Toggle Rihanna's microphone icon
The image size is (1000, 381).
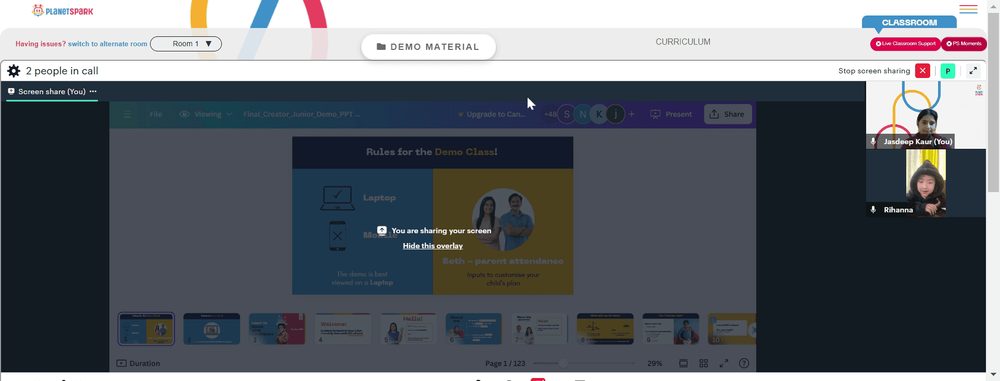[x=874, y=209]
